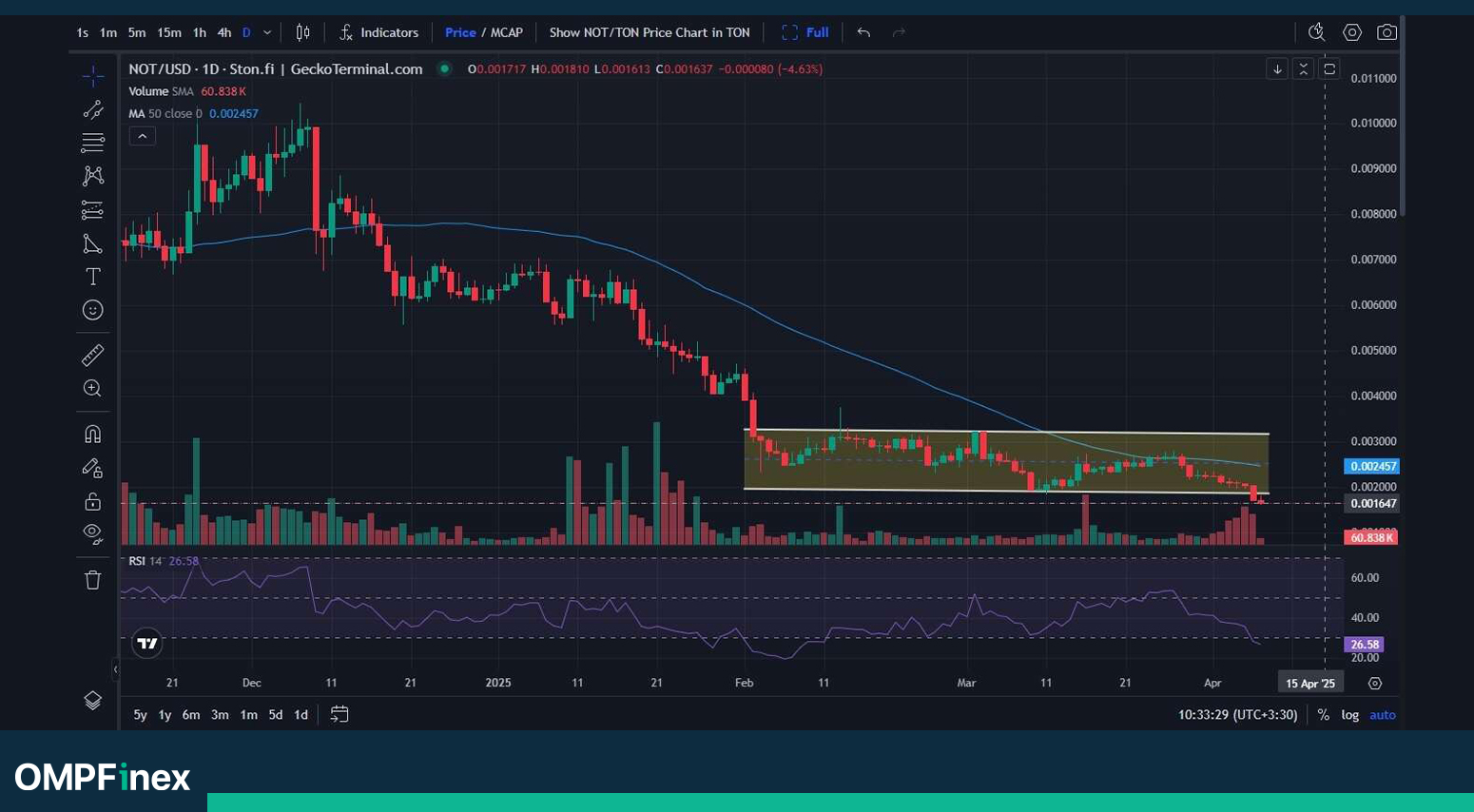The height and width of the screenshot is (812, 1474).
Task: Enable magnet mode for drawings
Action: tap(92, 435)
